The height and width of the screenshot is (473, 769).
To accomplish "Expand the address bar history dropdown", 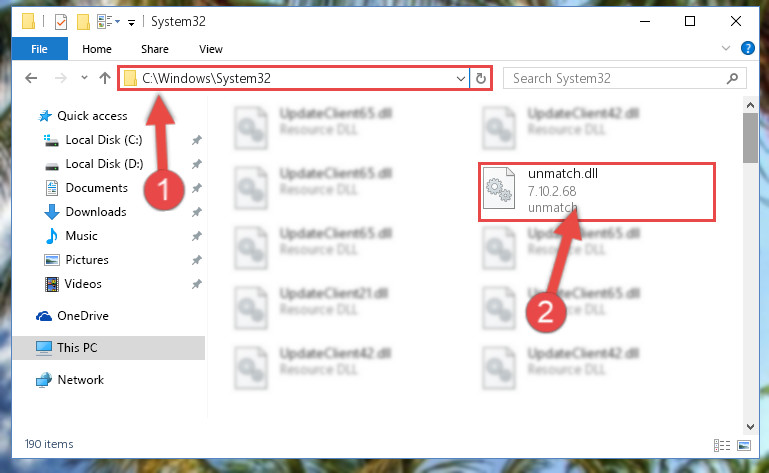I will (x=461, y=79).
